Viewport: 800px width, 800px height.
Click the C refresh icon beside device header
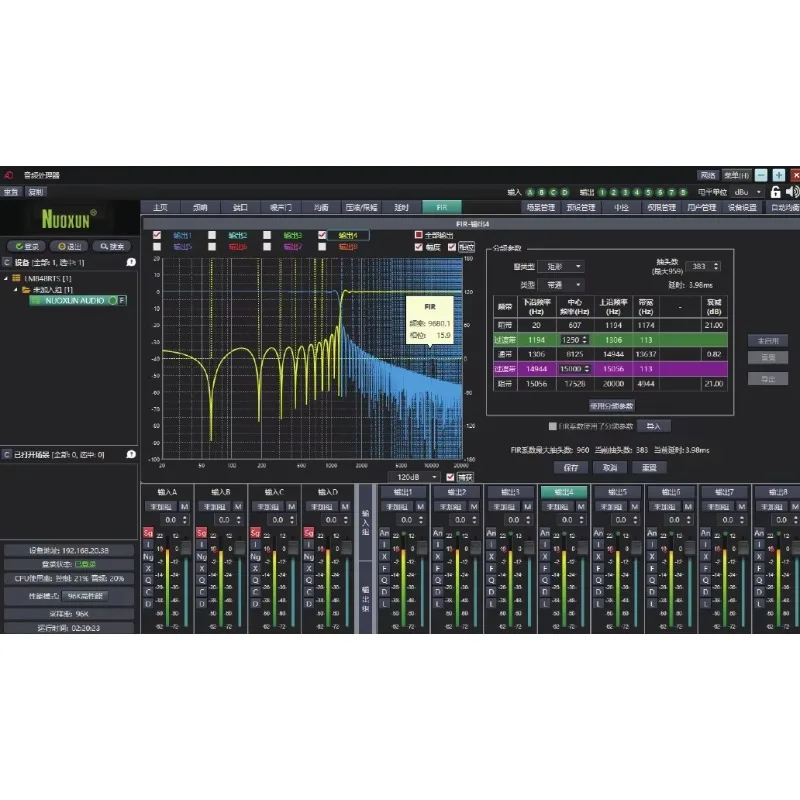7,262
